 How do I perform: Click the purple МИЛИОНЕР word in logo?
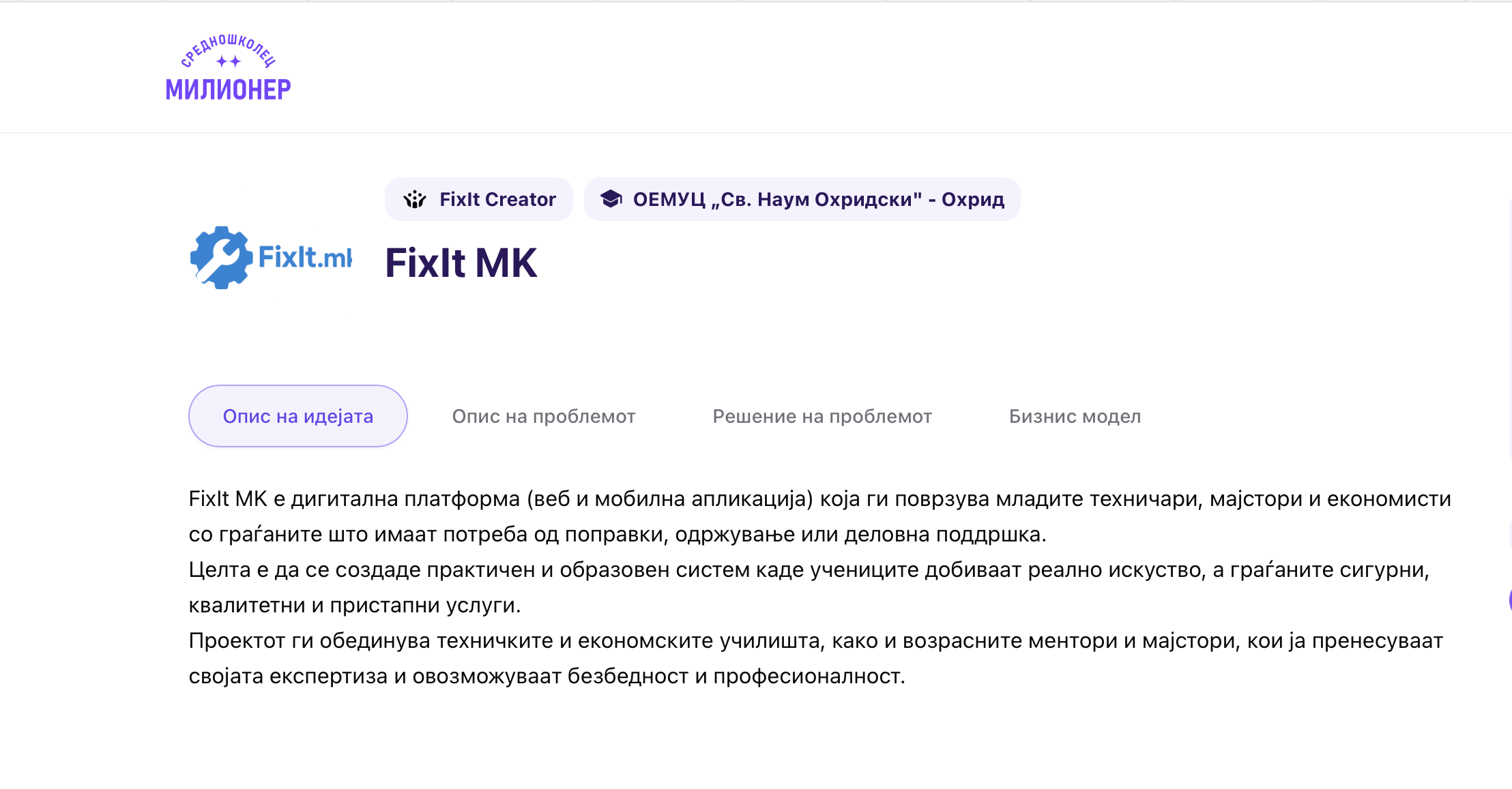coord(228,89)
